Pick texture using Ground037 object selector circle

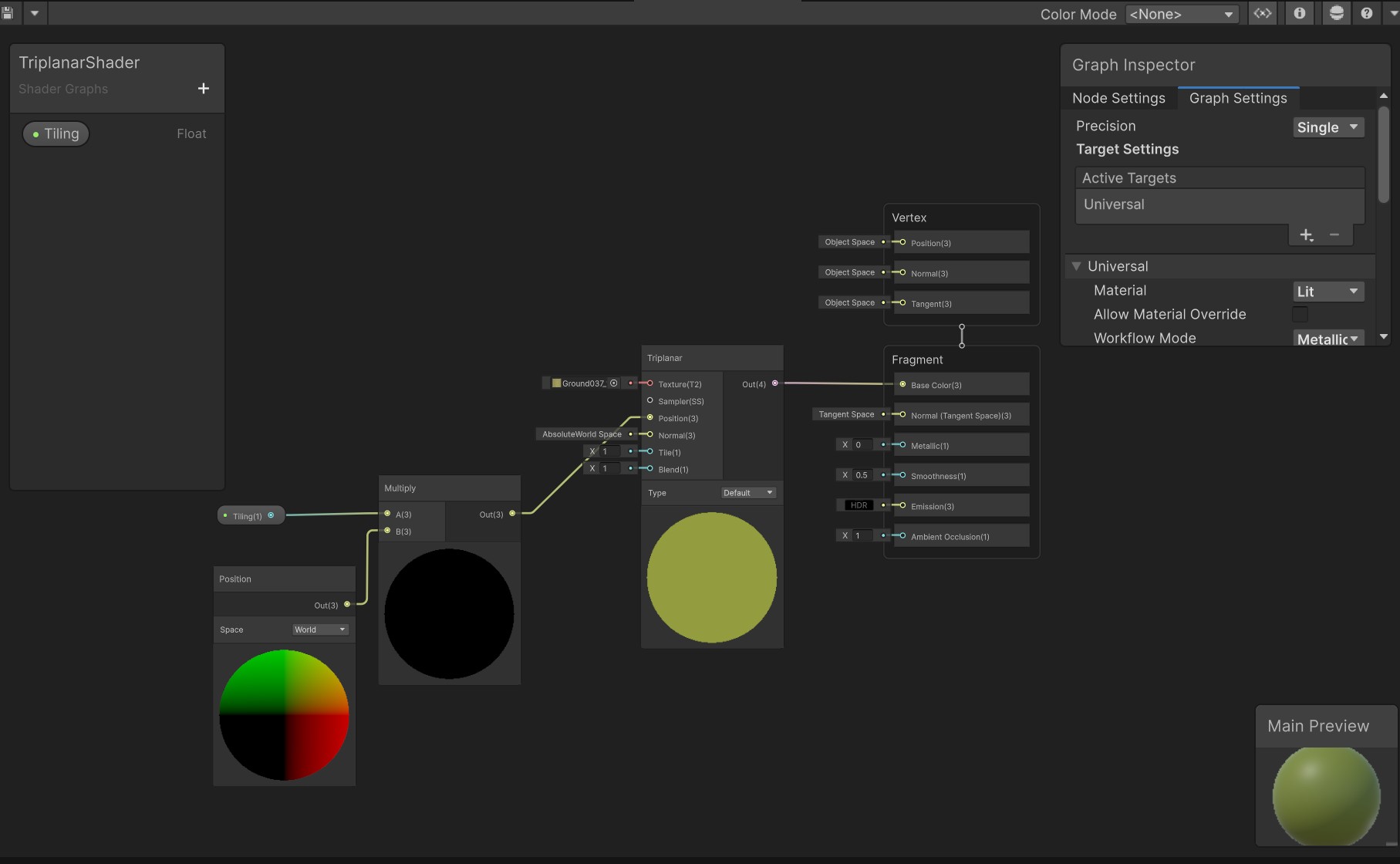614,383
